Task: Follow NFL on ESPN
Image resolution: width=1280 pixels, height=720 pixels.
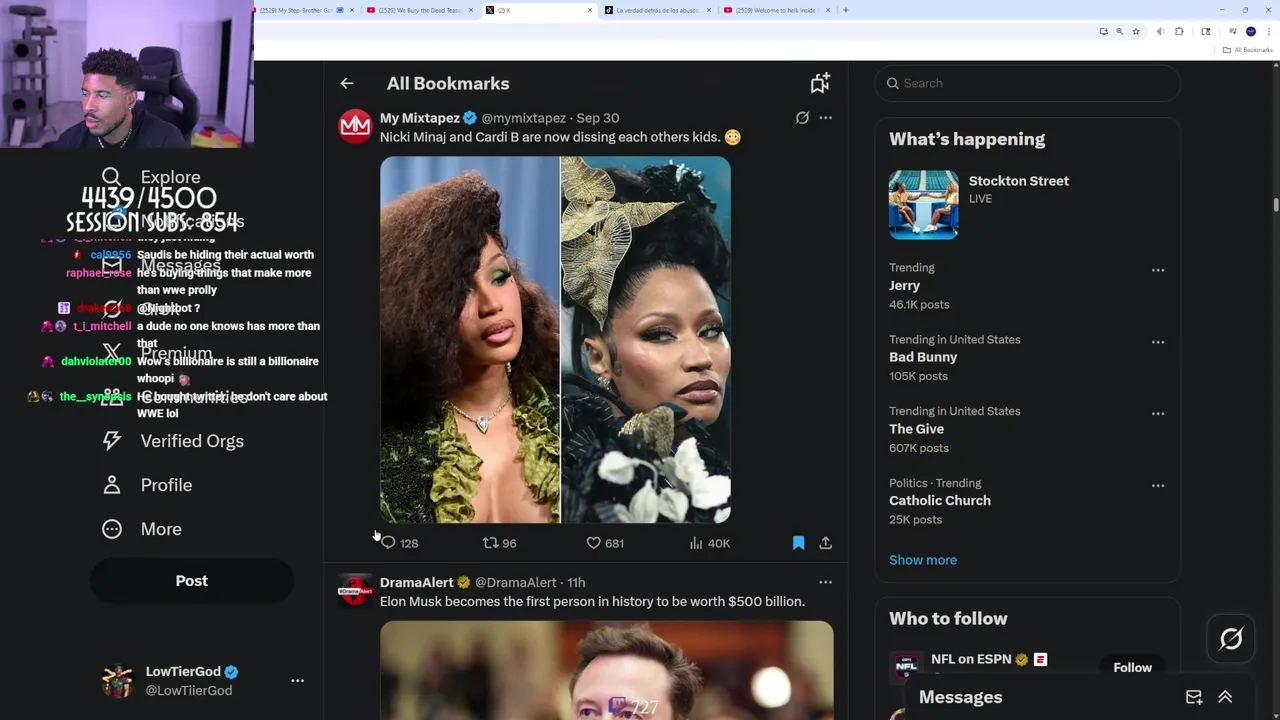Action: click(1132, 667)
